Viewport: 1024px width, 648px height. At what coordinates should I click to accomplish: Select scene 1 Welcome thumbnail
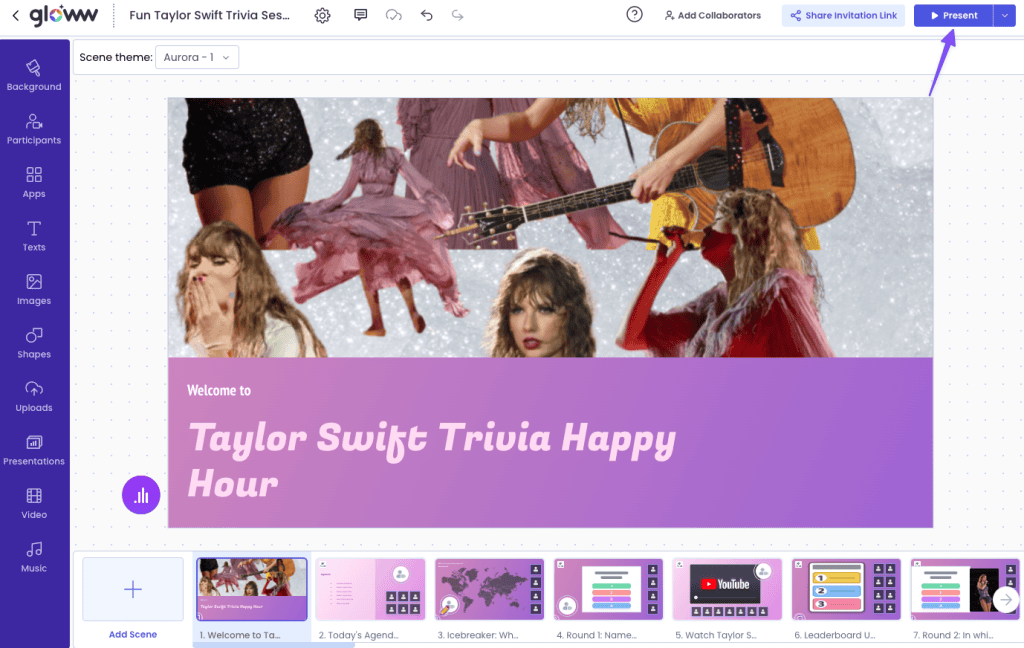(x=251, y=589)
